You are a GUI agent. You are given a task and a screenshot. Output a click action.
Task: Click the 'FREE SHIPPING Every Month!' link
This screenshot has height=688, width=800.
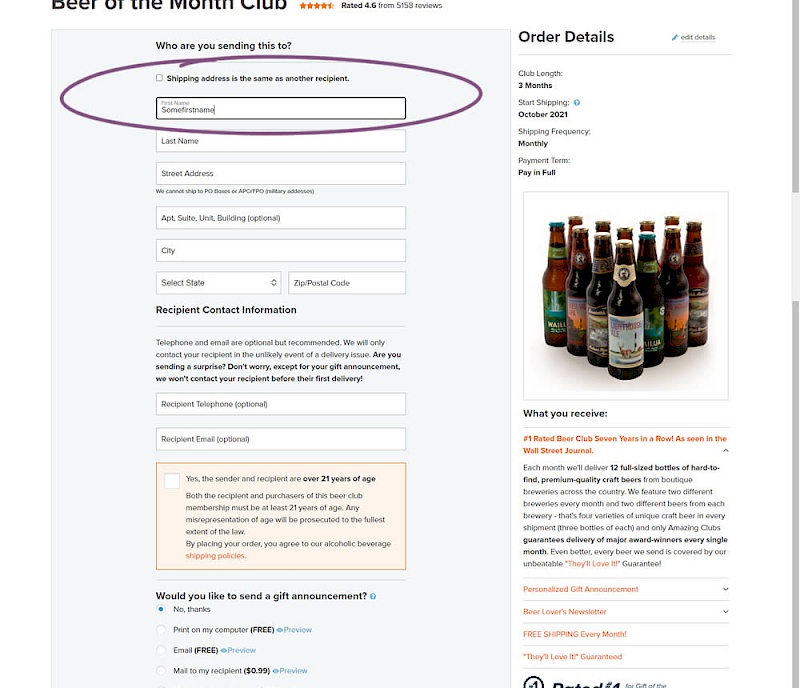[x=575, y=634]
